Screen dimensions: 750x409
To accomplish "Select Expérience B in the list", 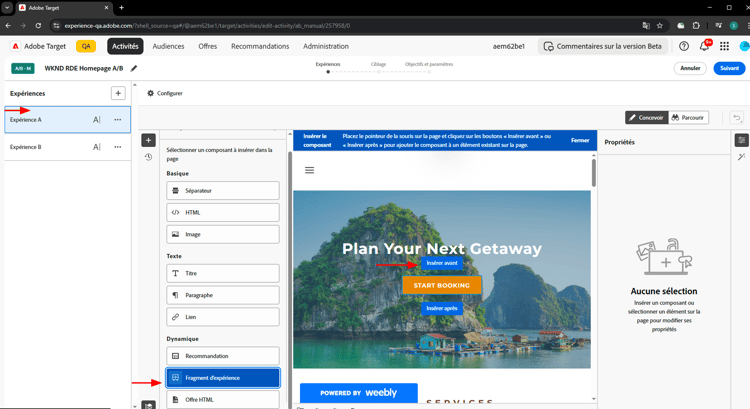I will point(67,147).
